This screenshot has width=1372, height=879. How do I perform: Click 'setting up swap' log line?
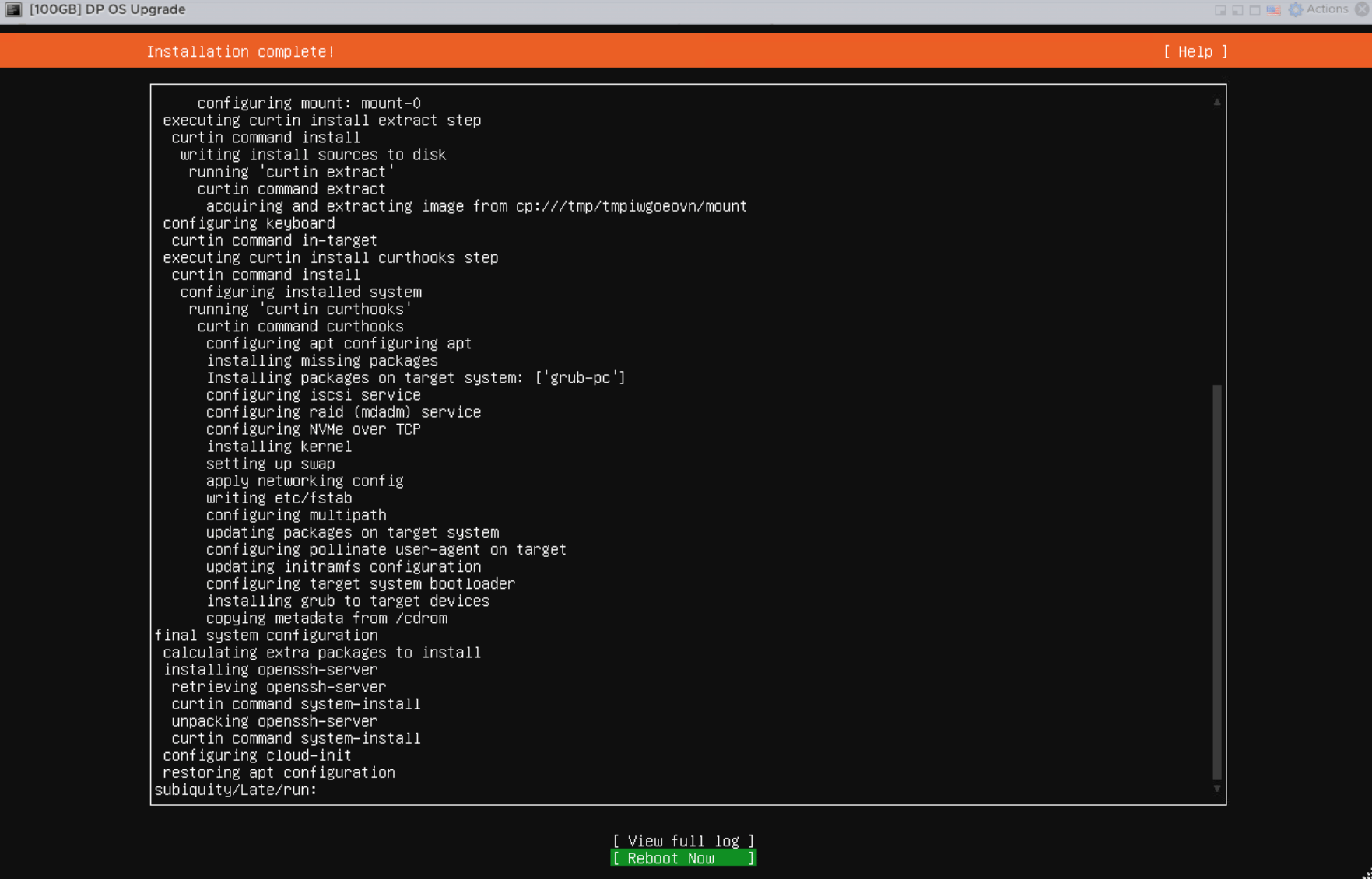[x=270, y=464]
